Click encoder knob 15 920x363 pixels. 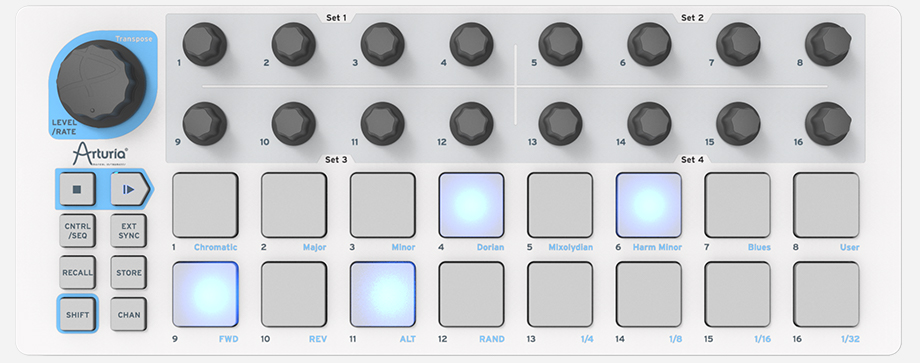pyautogui.click(x=739, y=124)
